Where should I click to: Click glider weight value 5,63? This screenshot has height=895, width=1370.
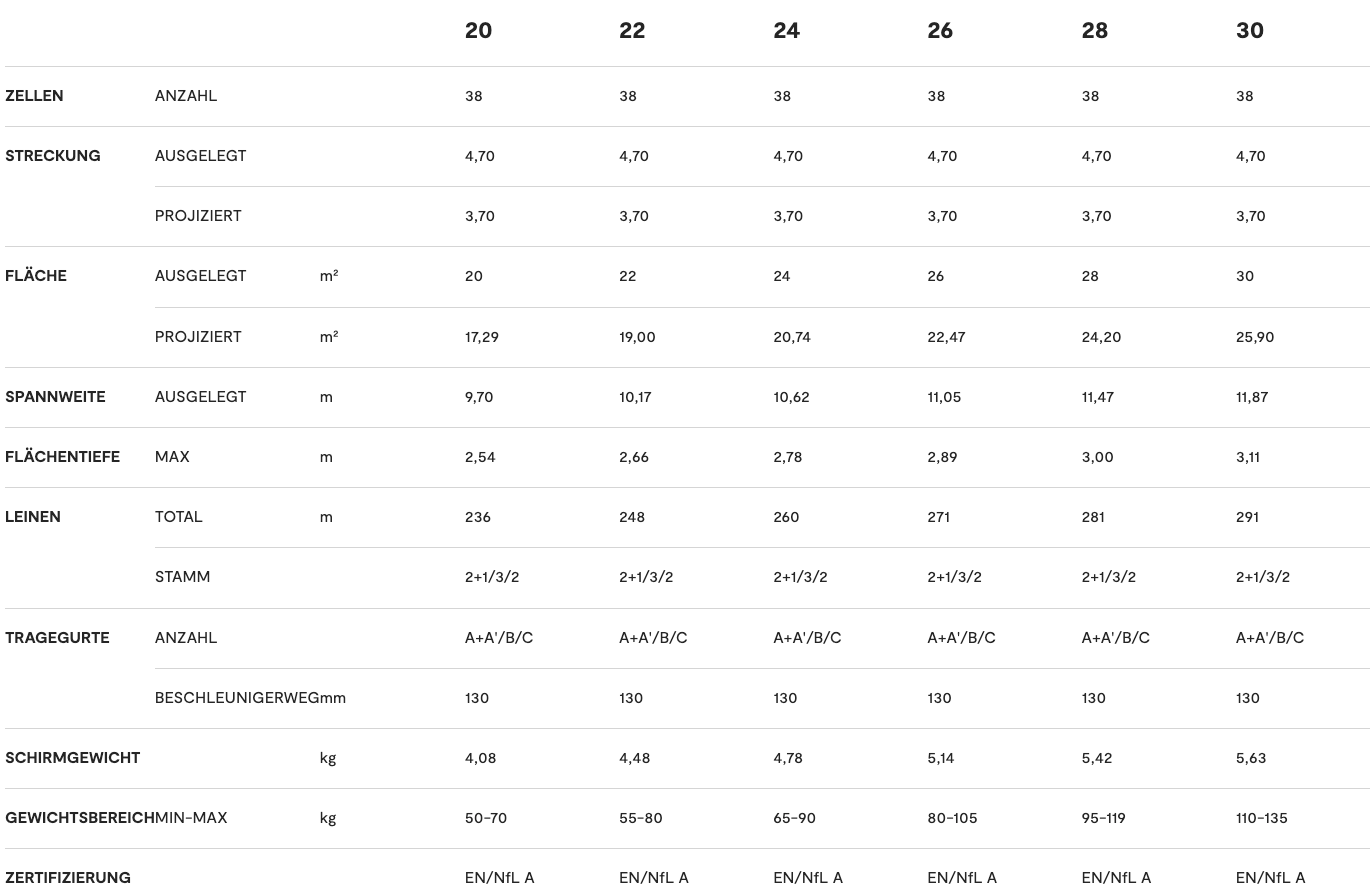[x=1251, y=758]
